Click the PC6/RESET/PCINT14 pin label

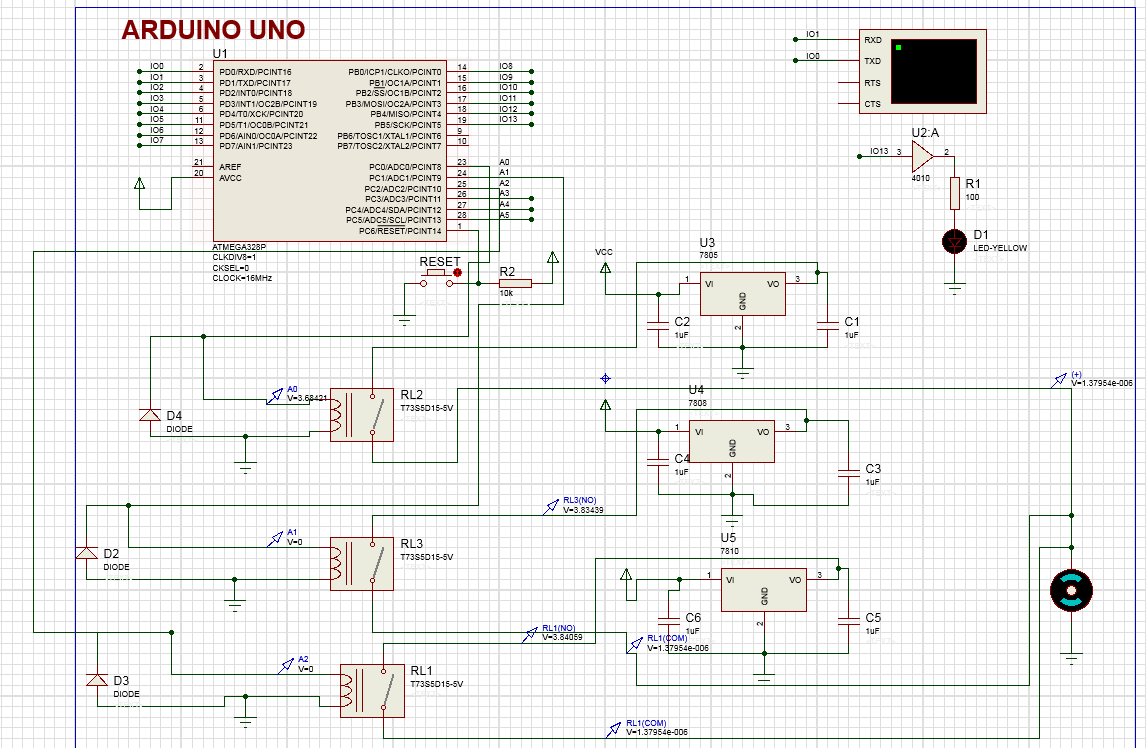(x=400, y=231)
